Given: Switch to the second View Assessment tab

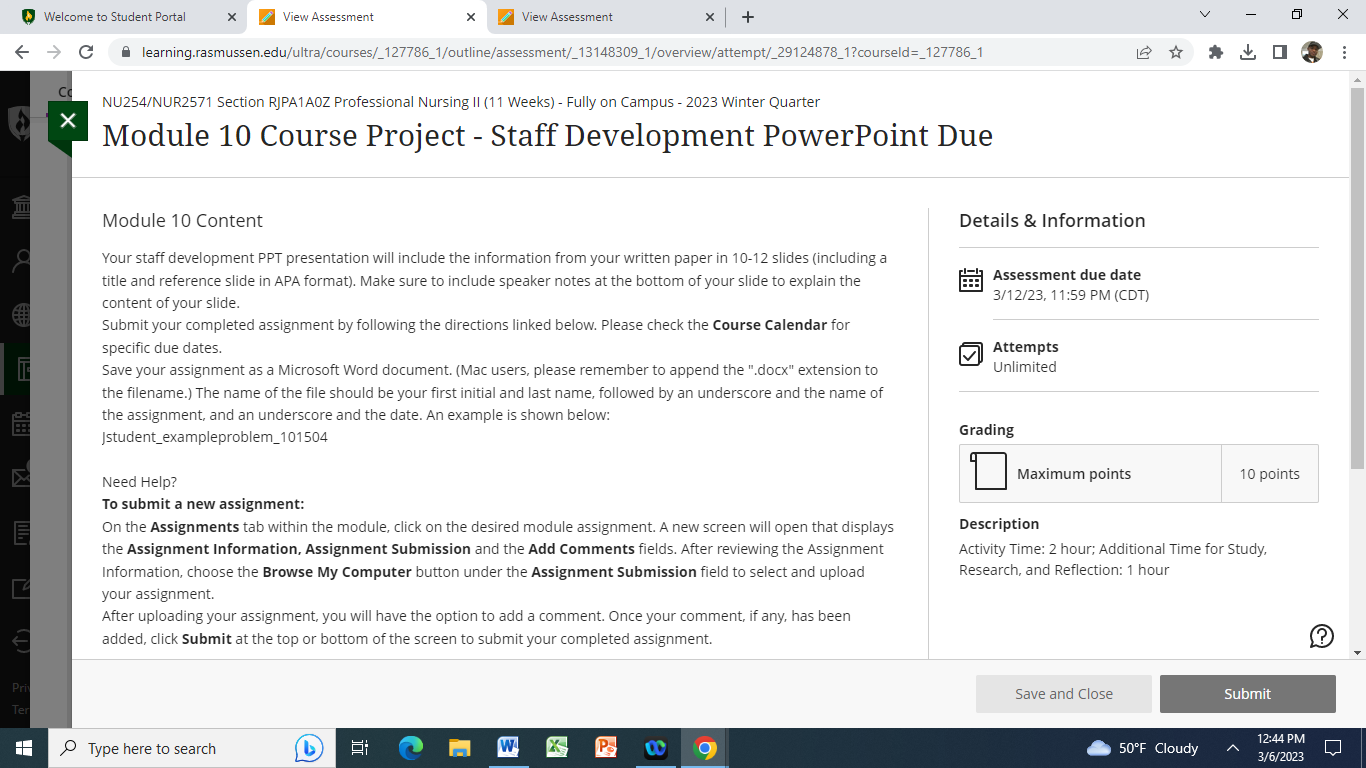Looking at the screenshot, I should tap(606, 17).
